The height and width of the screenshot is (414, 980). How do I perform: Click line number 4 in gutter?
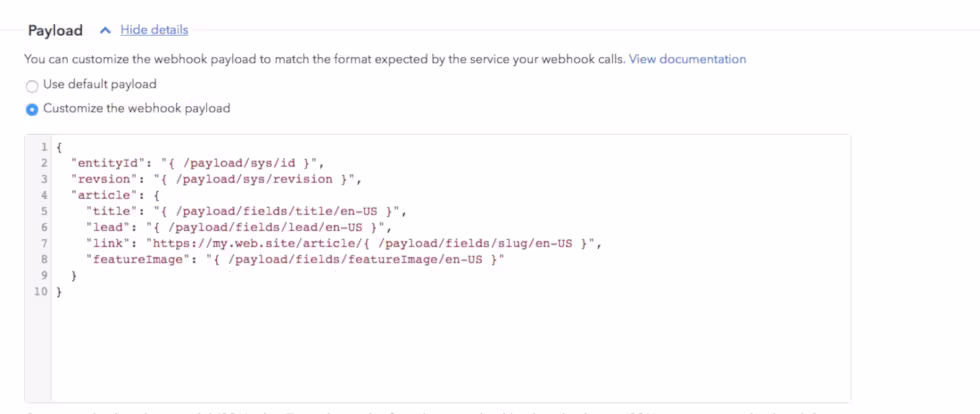(44, 196)
